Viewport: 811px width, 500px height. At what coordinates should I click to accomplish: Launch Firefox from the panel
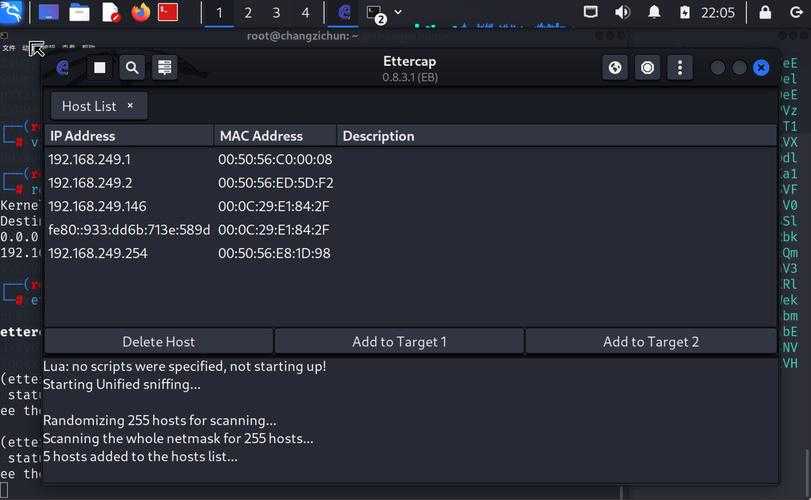140,12
